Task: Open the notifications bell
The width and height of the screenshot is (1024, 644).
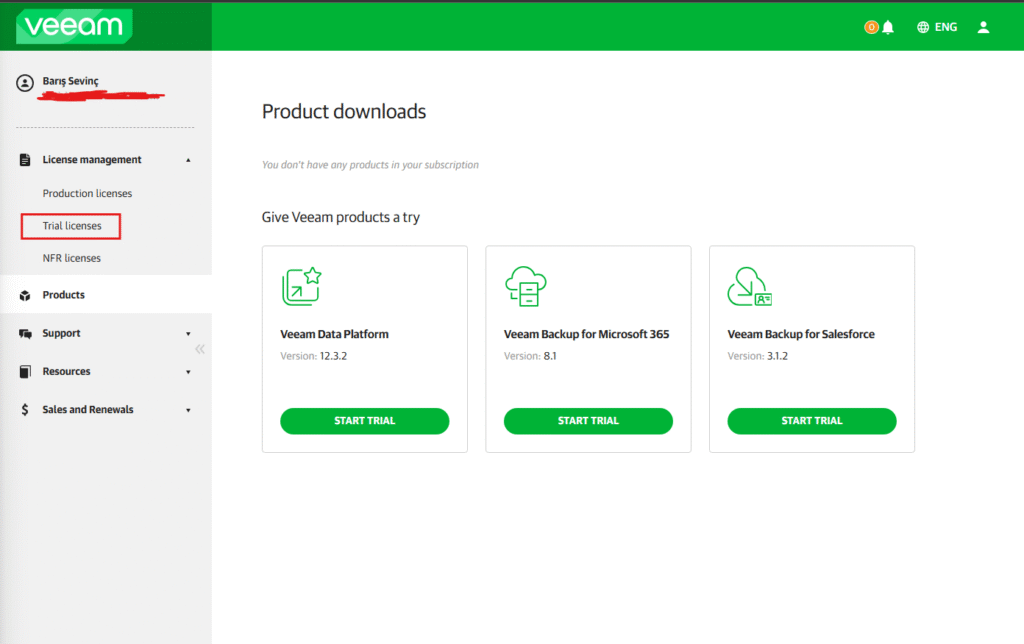Action: (x=888, y=27)
